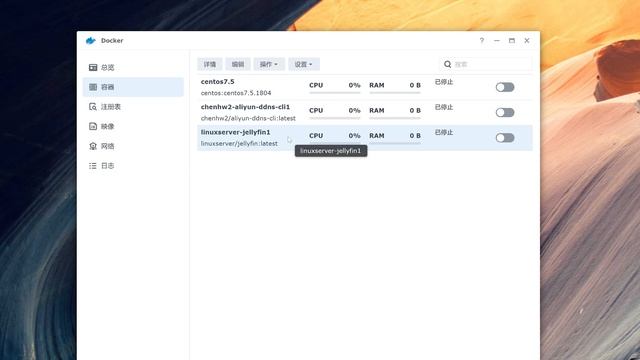The image size is (640, 360).
Task: View the 日志 log section
Action: point(133,165)
